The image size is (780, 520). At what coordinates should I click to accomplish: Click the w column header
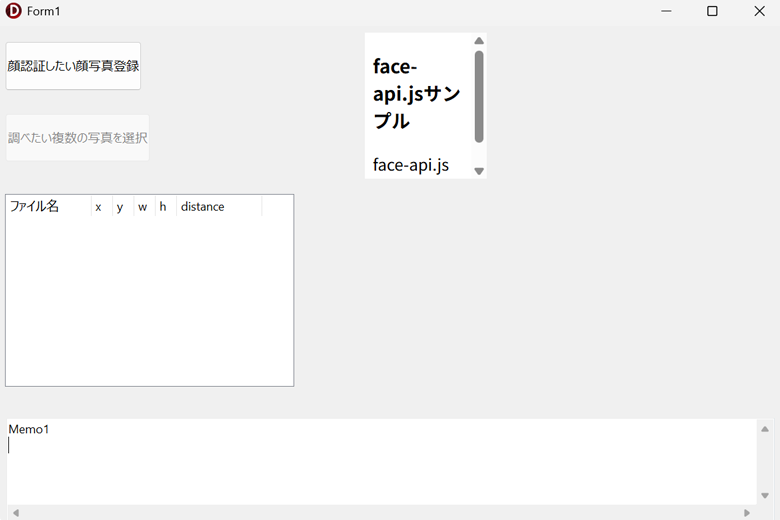(x=143, y=207)
